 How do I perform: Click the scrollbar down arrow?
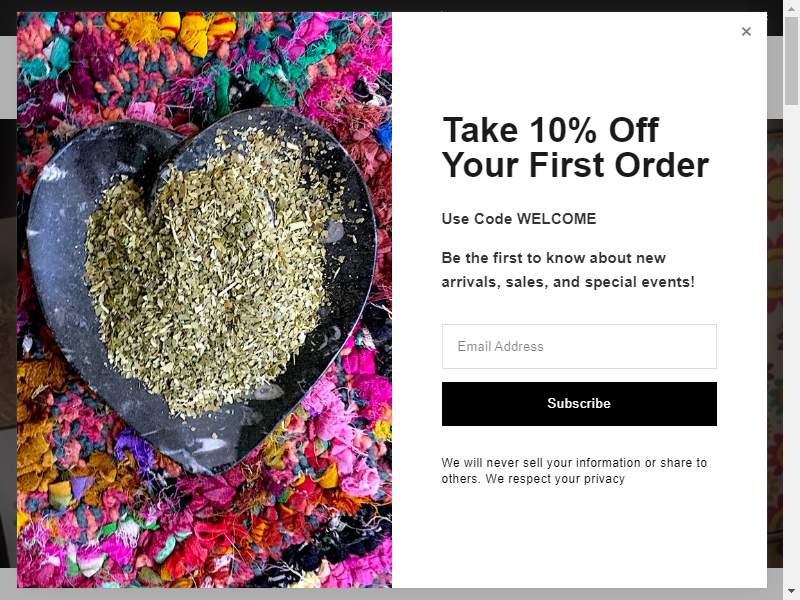coord(791,592)
